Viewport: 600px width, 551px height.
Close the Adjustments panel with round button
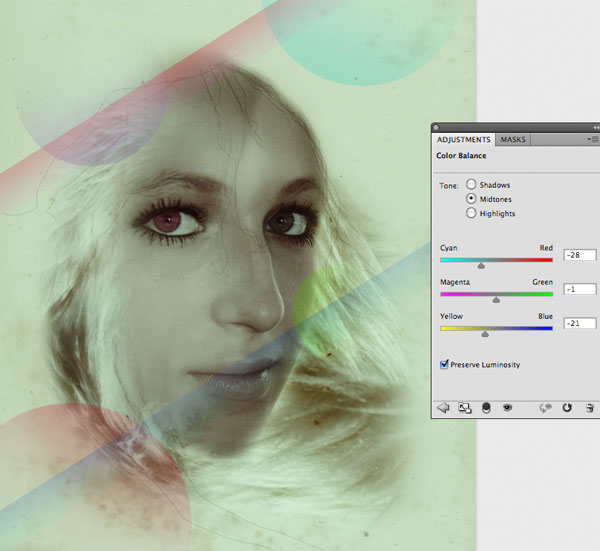(436, 127)
